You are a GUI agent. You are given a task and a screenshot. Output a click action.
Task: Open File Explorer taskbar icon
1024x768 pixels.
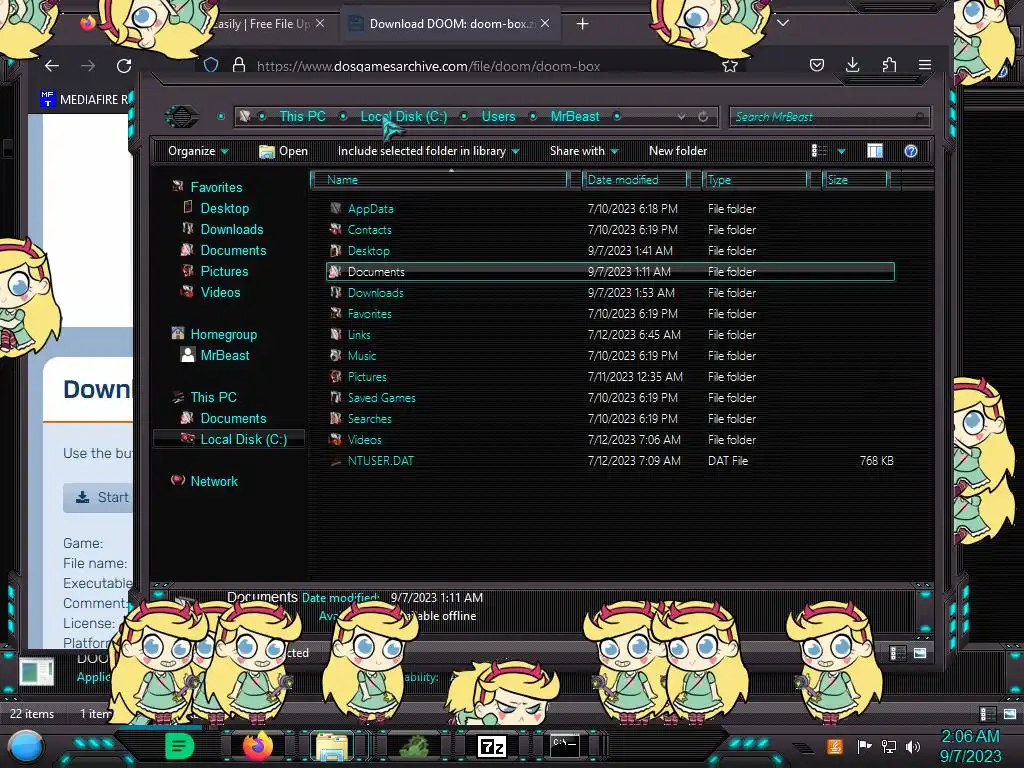(332, 746)
